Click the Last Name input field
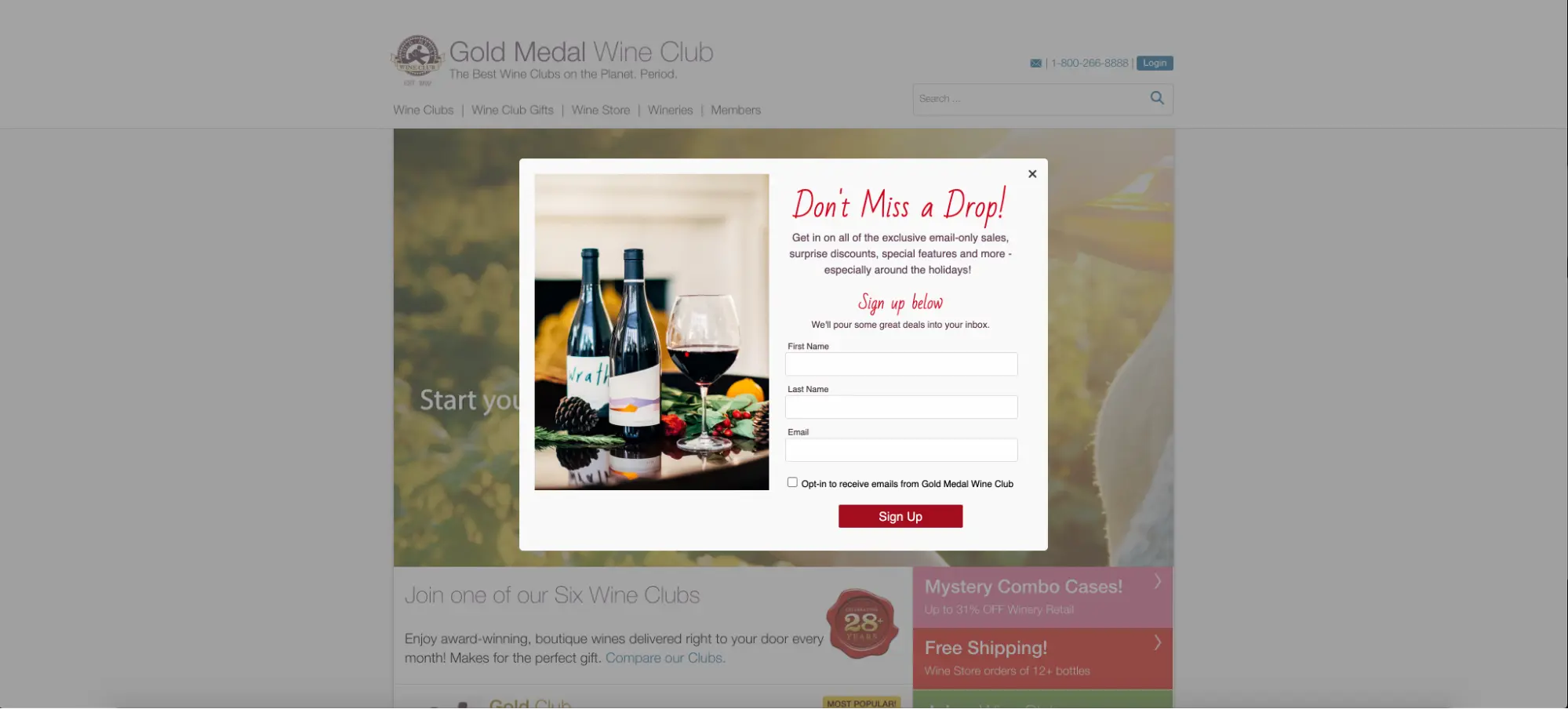 [x=901, y=407]
